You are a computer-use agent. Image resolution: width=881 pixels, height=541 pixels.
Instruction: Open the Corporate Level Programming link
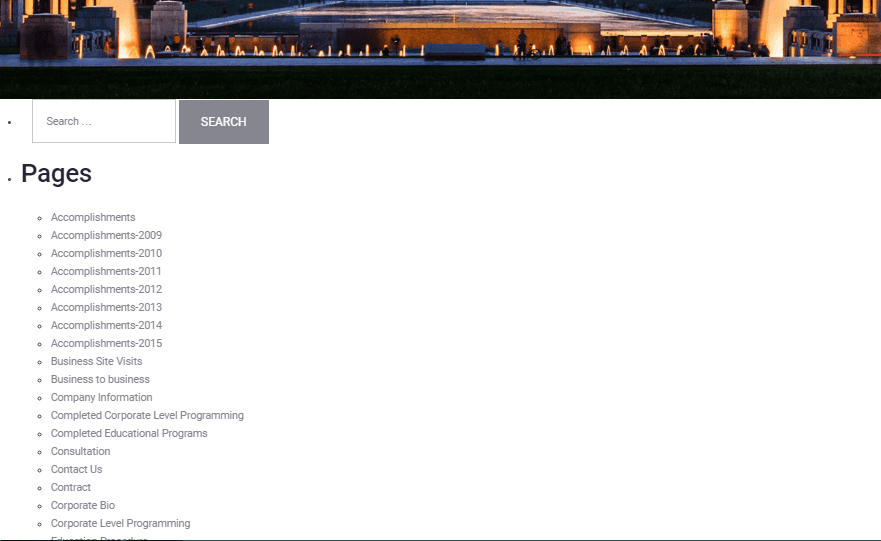[x=120, y=523]
